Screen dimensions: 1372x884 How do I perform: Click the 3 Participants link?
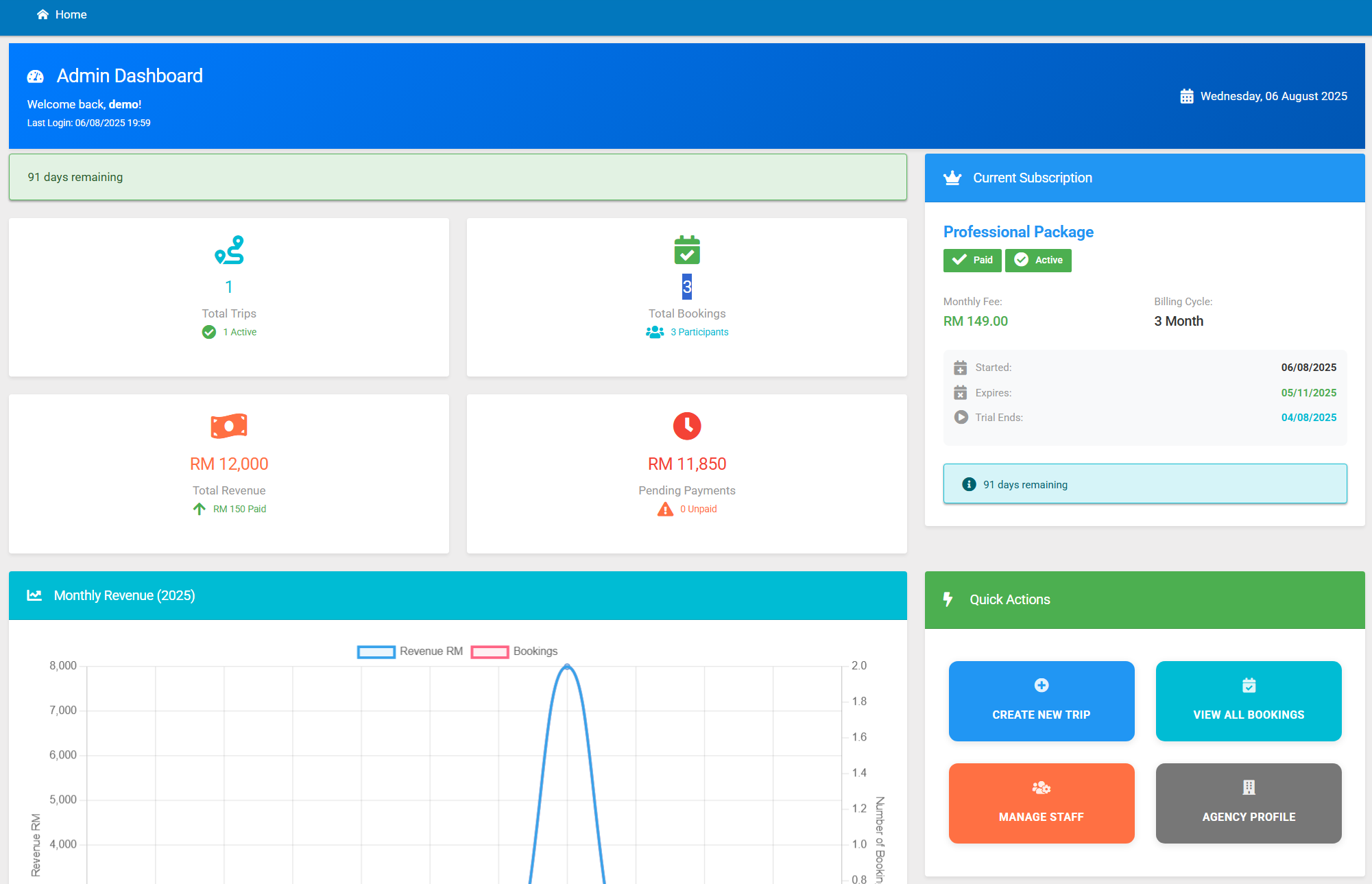point(699,332)
